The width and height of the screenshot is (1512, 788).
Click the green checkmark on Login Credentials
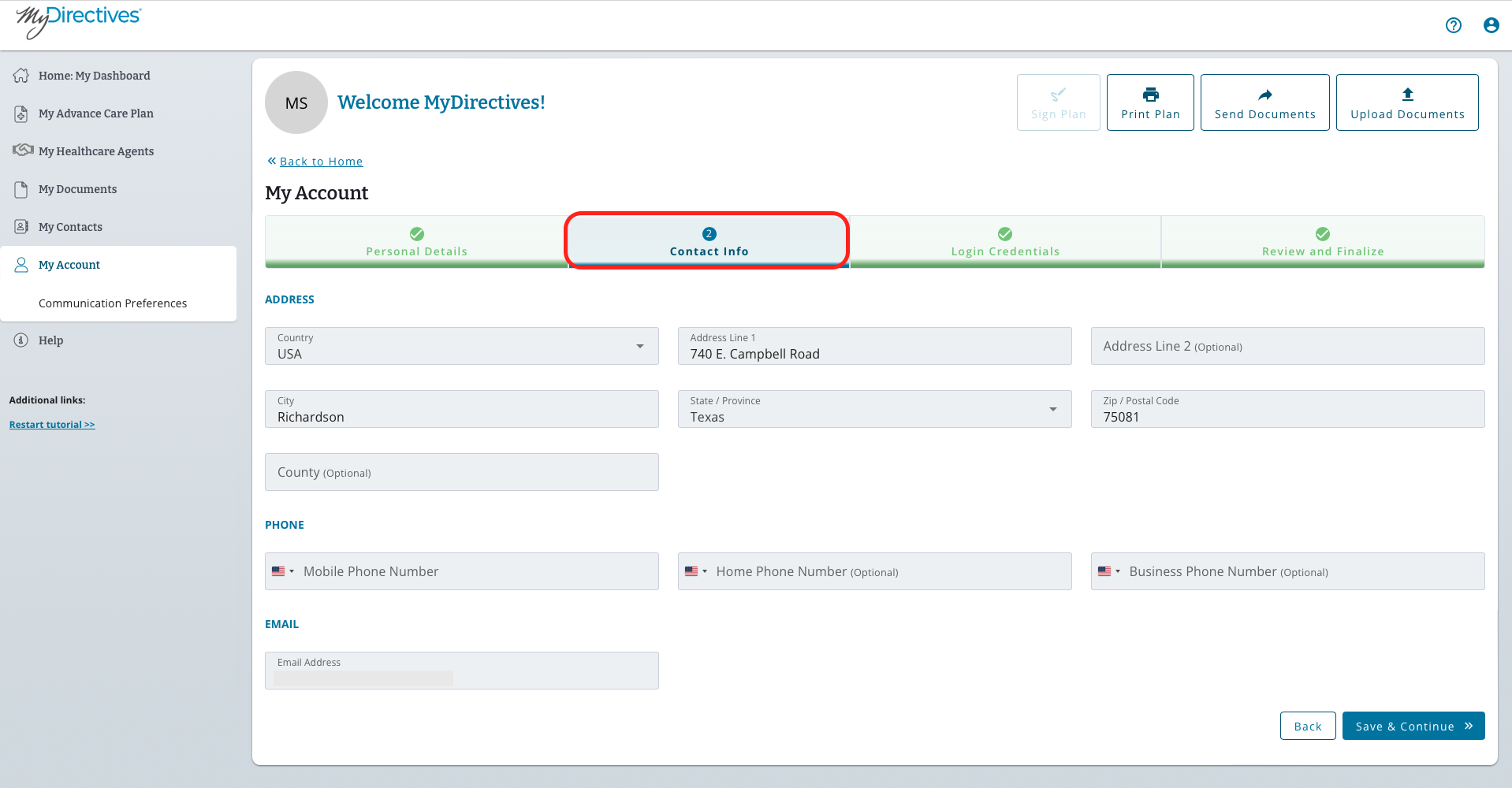(x=1005, y=234)
